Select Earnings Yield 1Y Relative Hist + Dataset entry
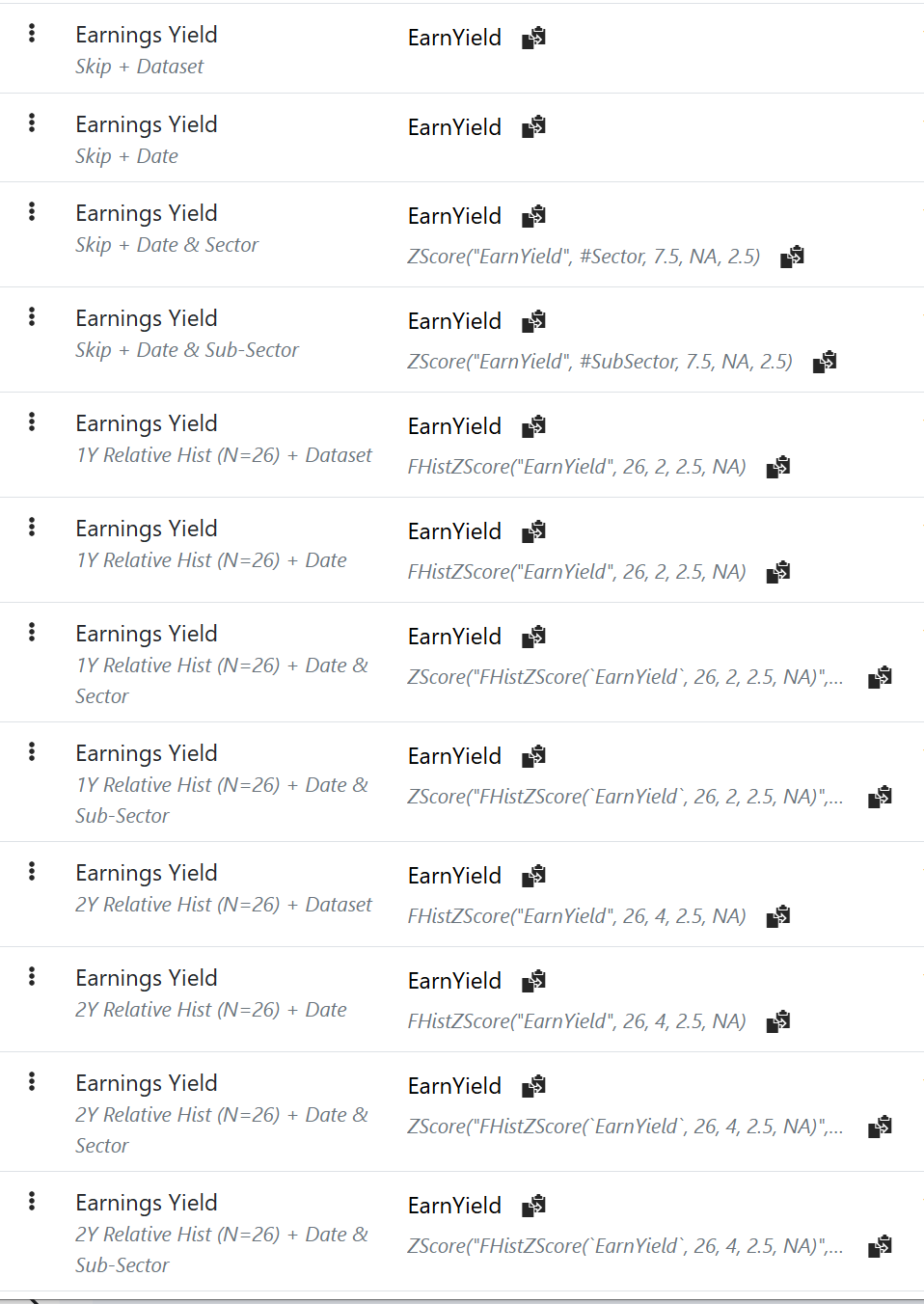This screenshot has height=1304, width=924. [224, 439]
